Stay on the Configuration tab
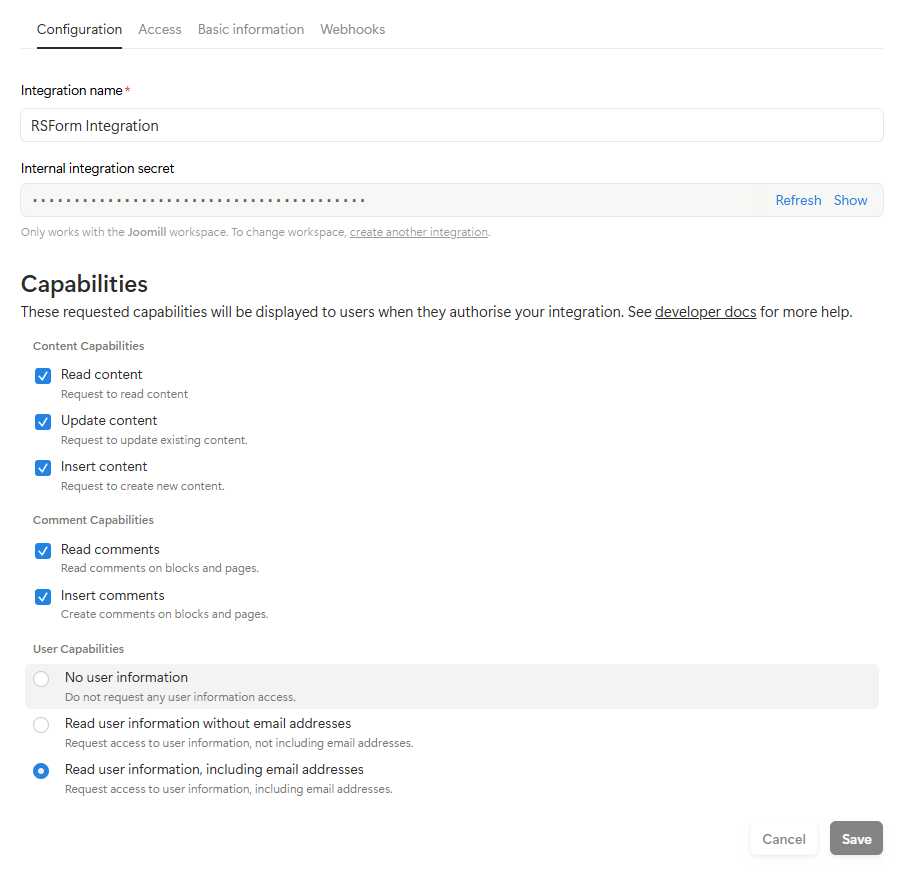Viewport: 918px width, 877px height. [x=79, y=29]
